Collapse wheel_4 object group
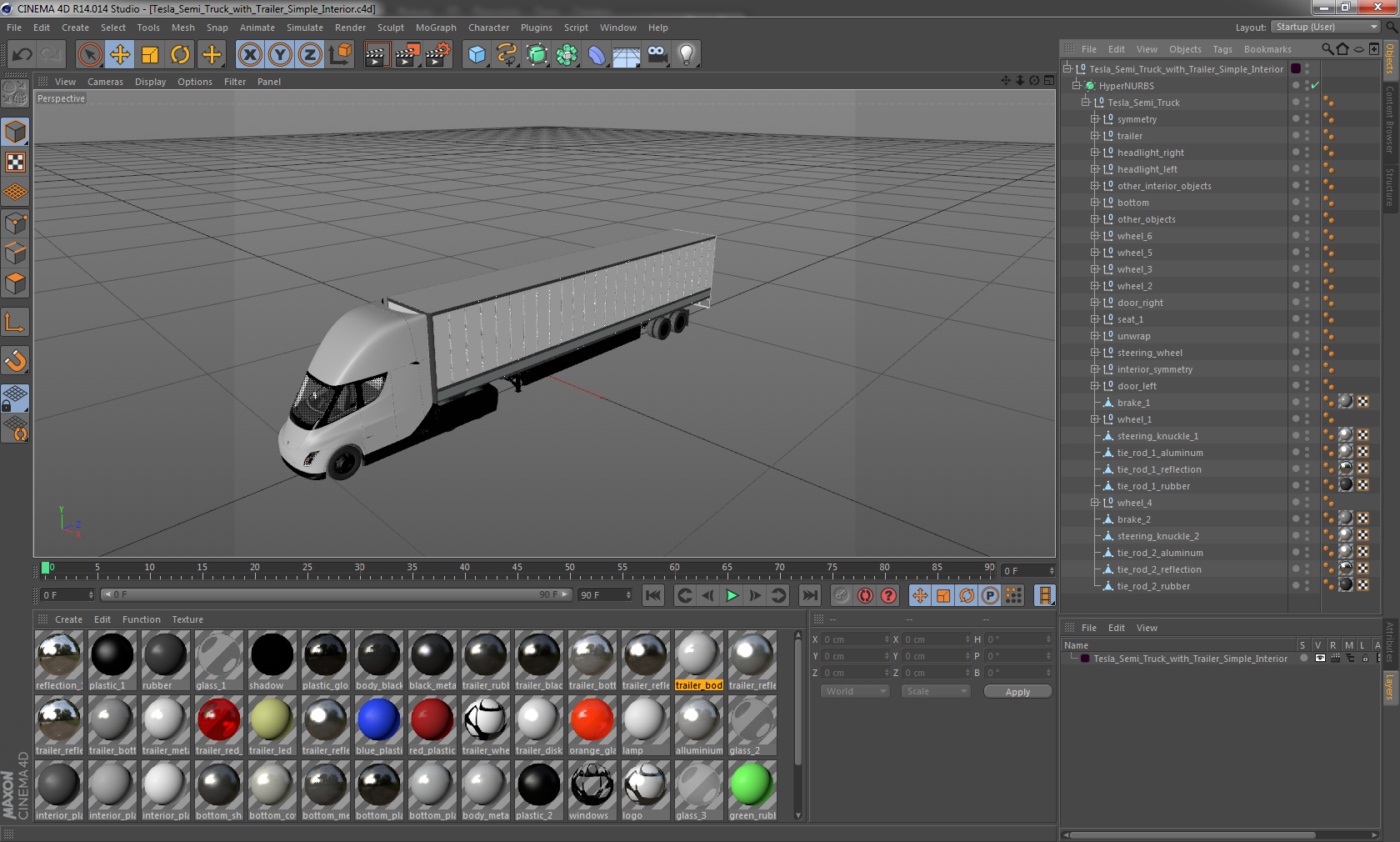The image size is (1400, 842). coord(1095,503)
